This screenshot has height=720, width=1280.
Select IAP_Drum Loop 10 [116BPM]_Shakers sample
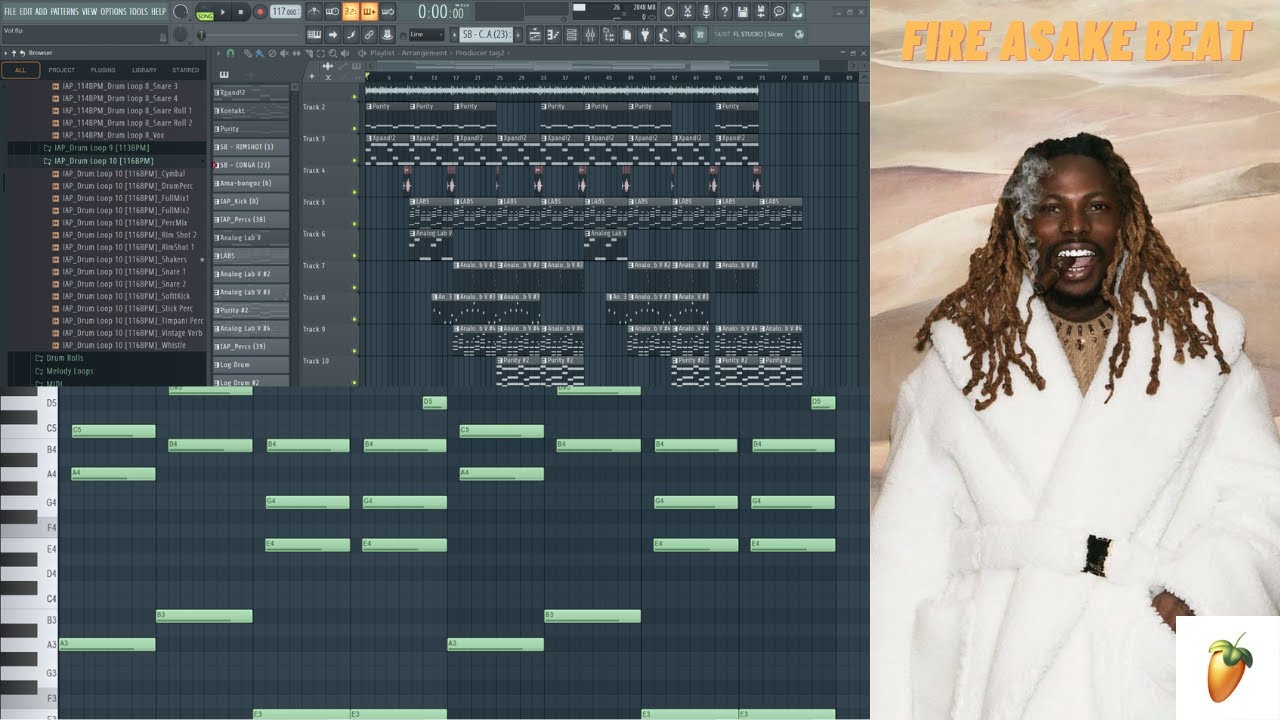click(x=123, y=259)
